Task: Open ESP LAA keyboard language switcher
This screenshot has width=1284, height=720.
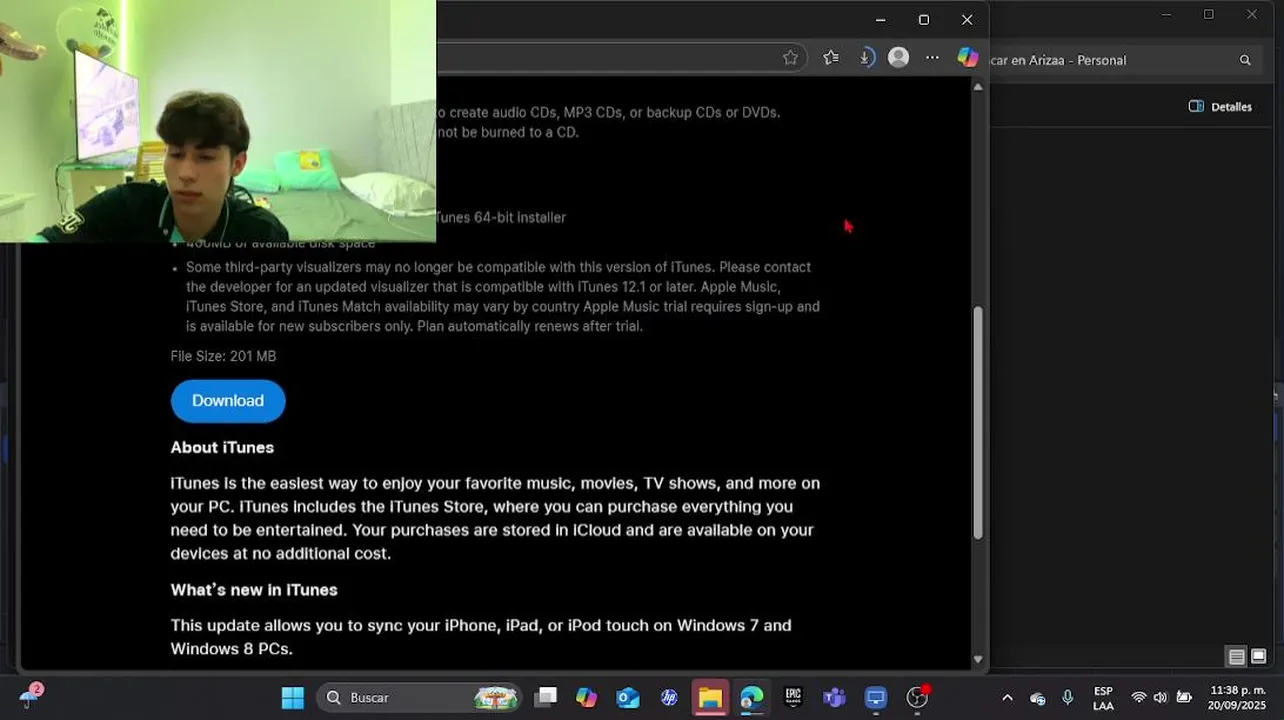Action: pyautogui.click(x=1103, y=698)
